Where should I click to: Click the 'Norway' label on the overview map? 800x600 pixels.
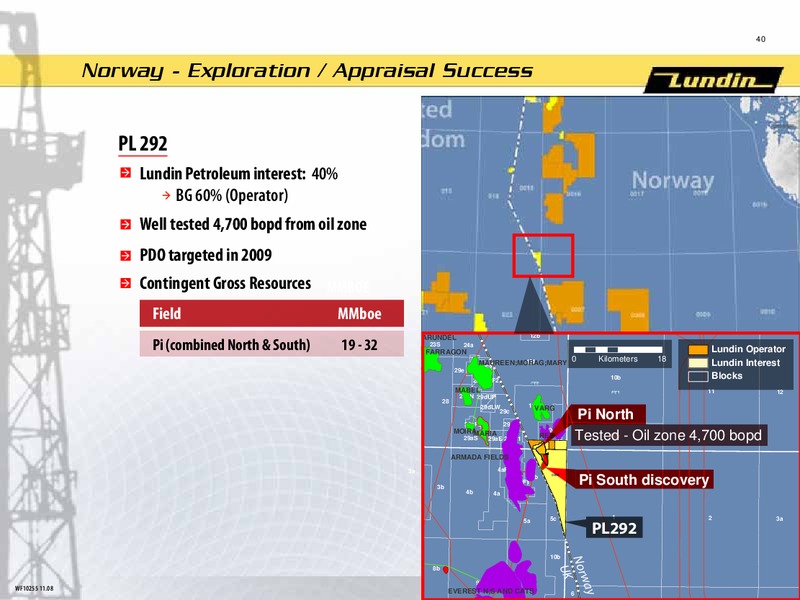(672, 180)
